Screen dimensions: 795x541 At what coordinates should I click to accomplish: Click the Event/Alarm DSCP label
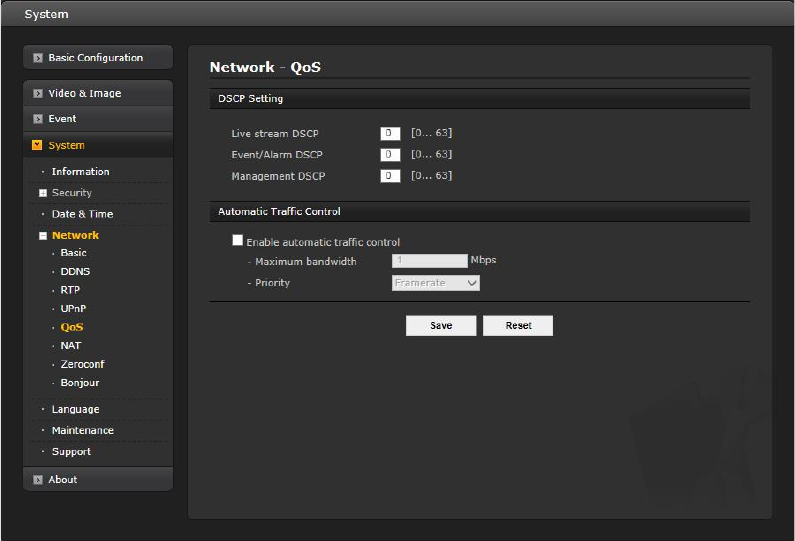click(x=277, y=155)
